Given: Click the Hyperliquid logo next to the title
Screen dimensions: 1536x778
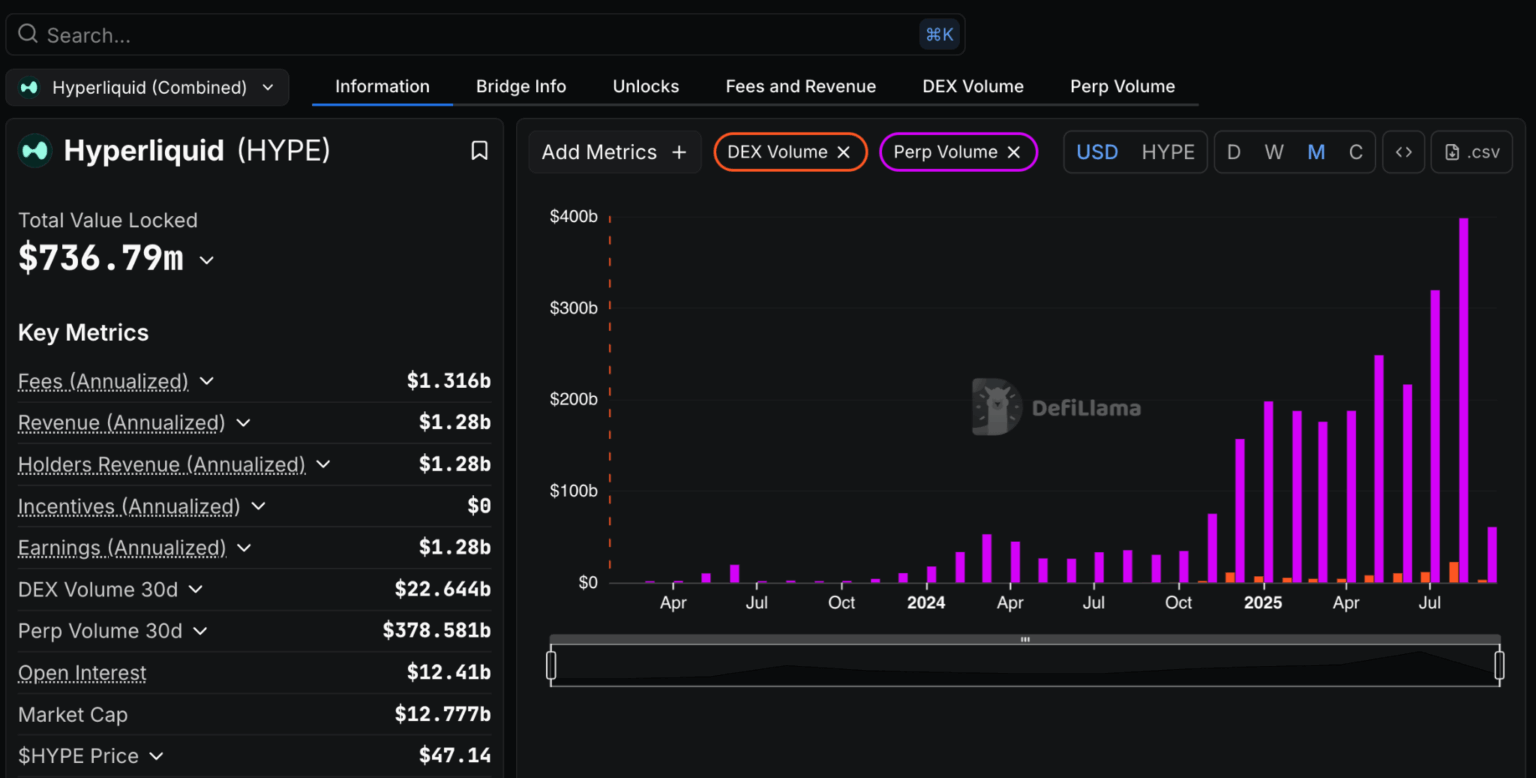Looking at the screenshot, I should (x=31, y=150).
